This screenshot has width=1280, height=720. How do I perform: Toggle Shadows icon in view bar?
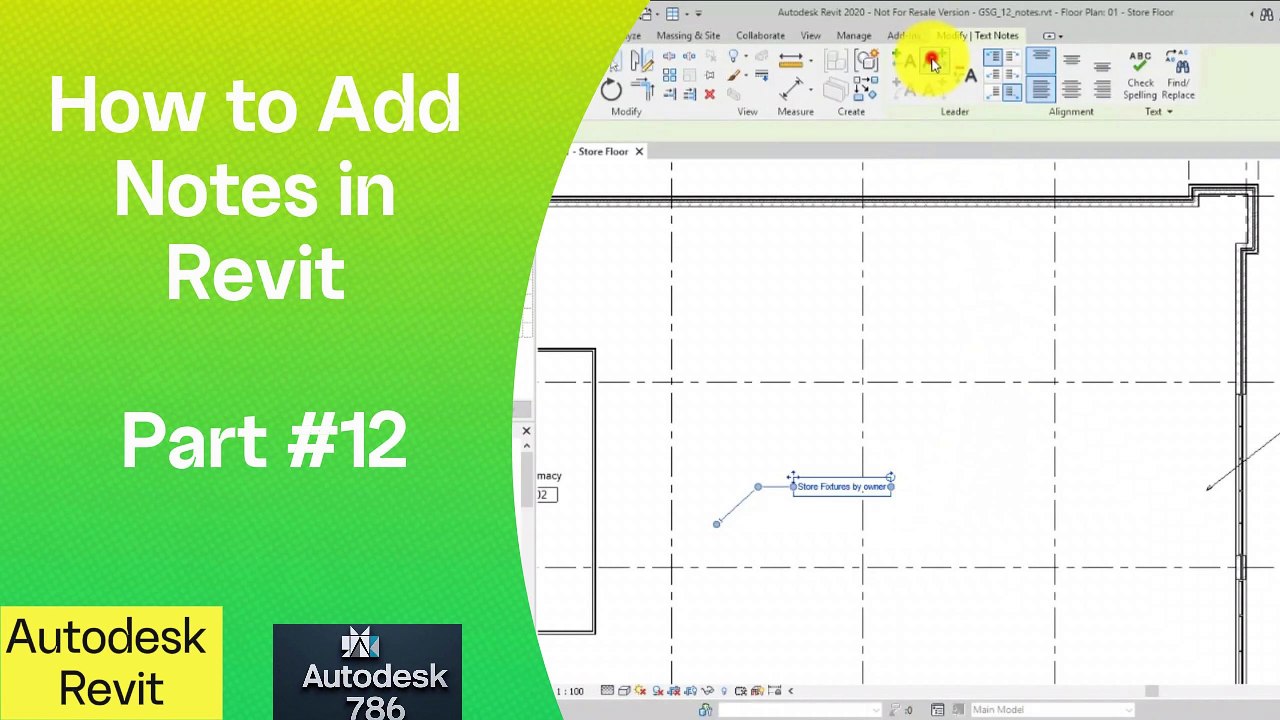657,691
